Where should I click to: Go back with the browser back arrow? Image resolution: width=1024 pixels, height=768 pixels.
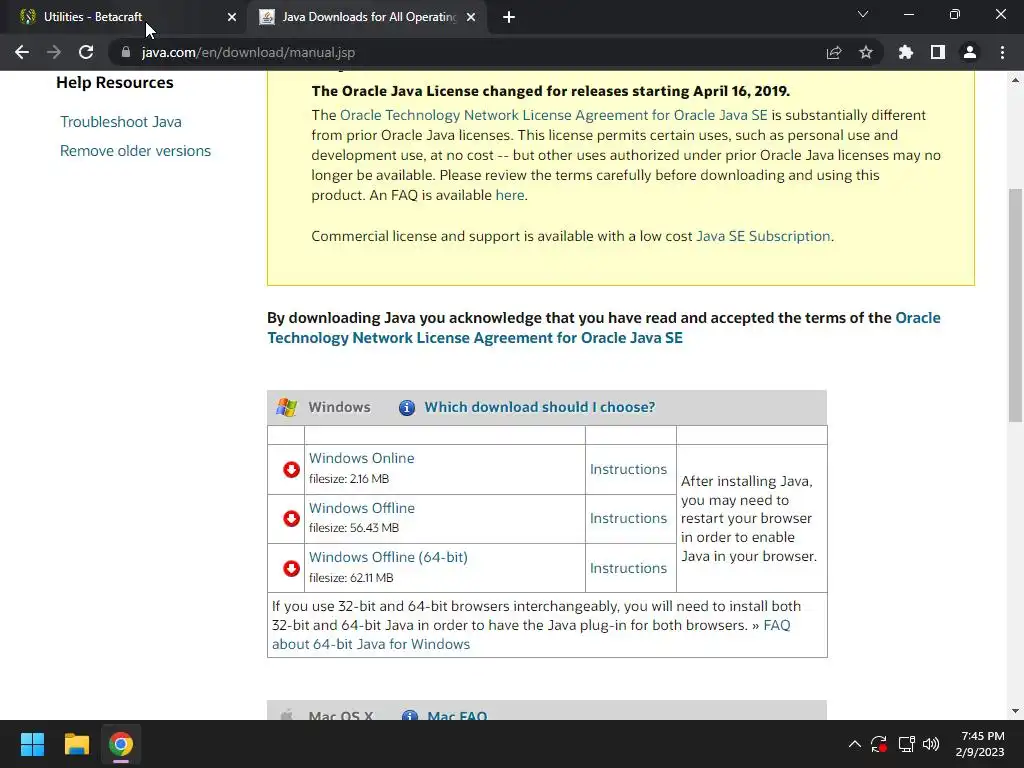22,52
